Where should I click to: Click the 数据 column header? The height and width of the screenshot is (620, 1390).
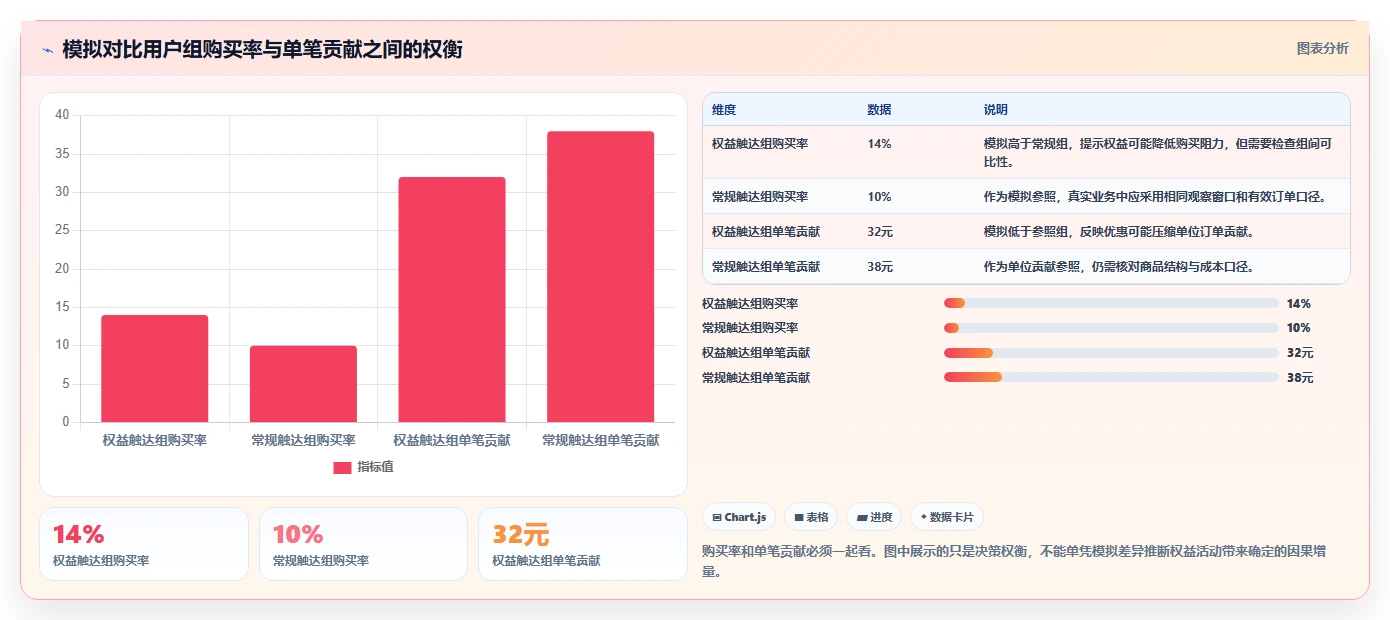point(879,110)
